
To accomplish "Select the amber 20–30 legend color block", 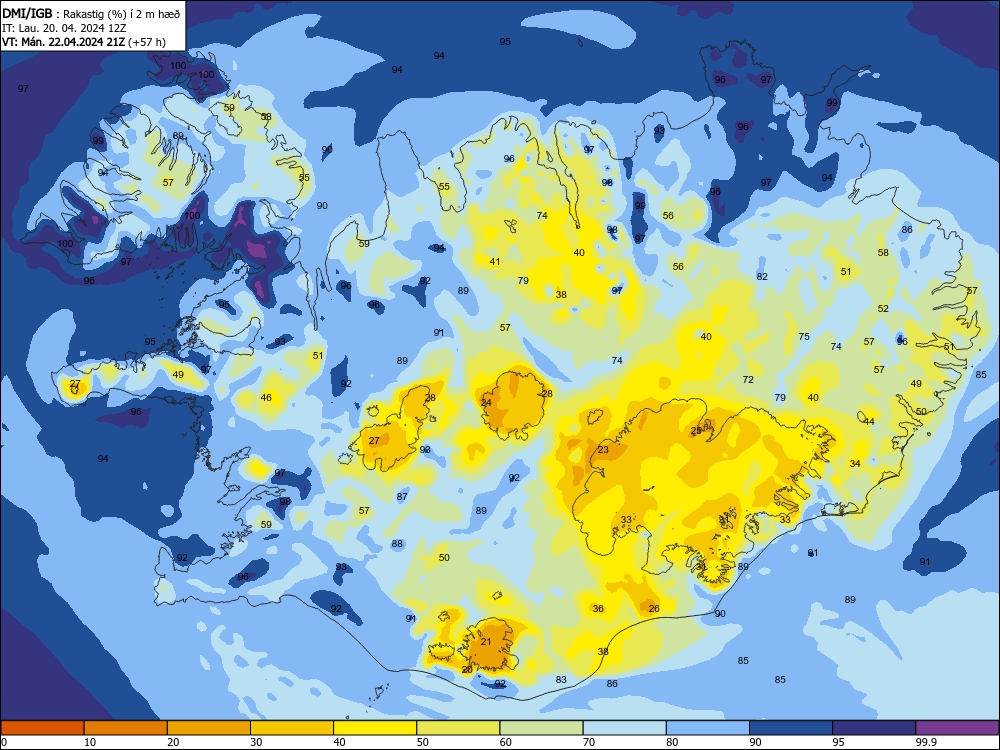I will click(209, 728).
